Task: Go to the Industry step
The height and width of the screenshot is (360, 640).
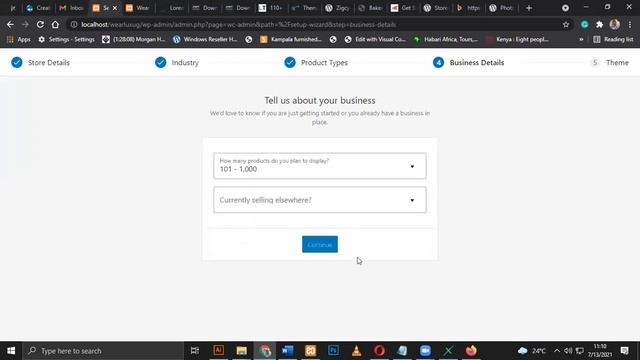Action: point(177,62)
